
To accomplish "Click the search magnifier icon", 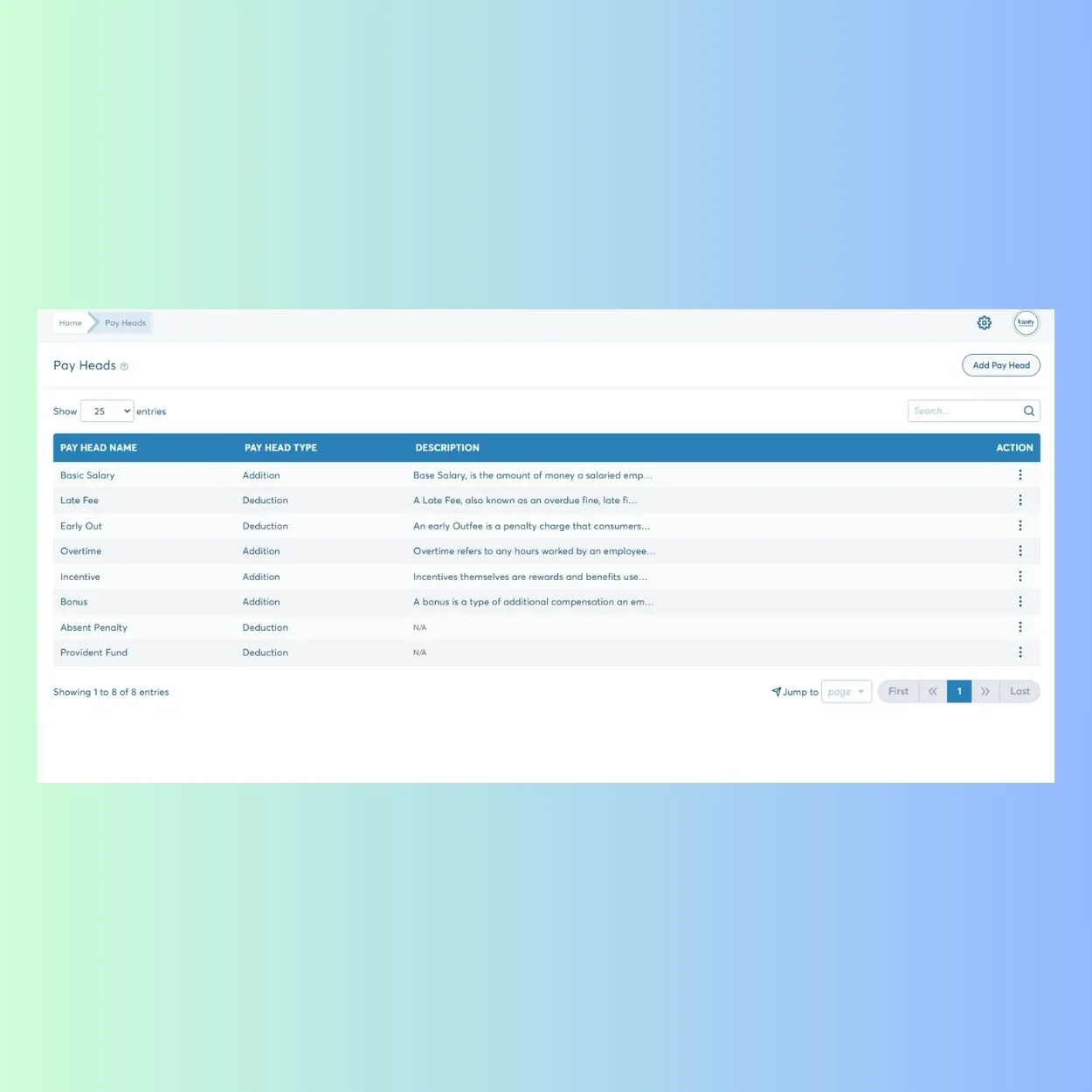I will [1029, 411].
